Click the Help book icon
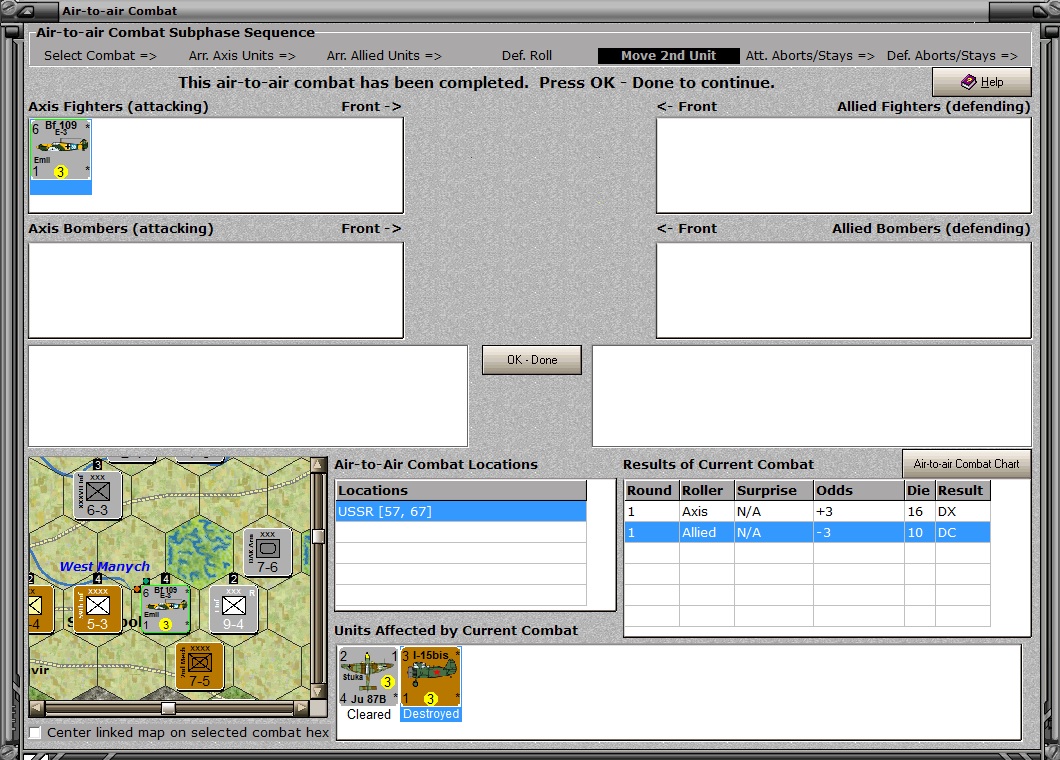The image size is (1060, 760). [968, 82]
